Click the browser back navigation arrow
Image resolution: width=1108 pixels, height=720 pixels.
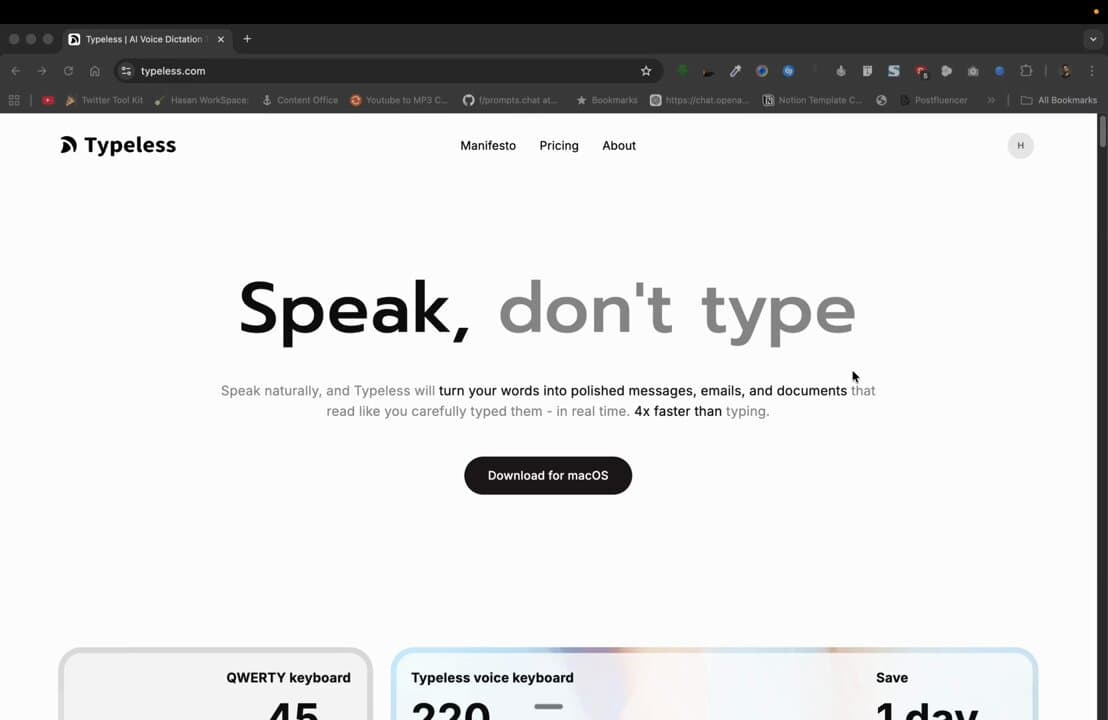[x=15, y=71]
